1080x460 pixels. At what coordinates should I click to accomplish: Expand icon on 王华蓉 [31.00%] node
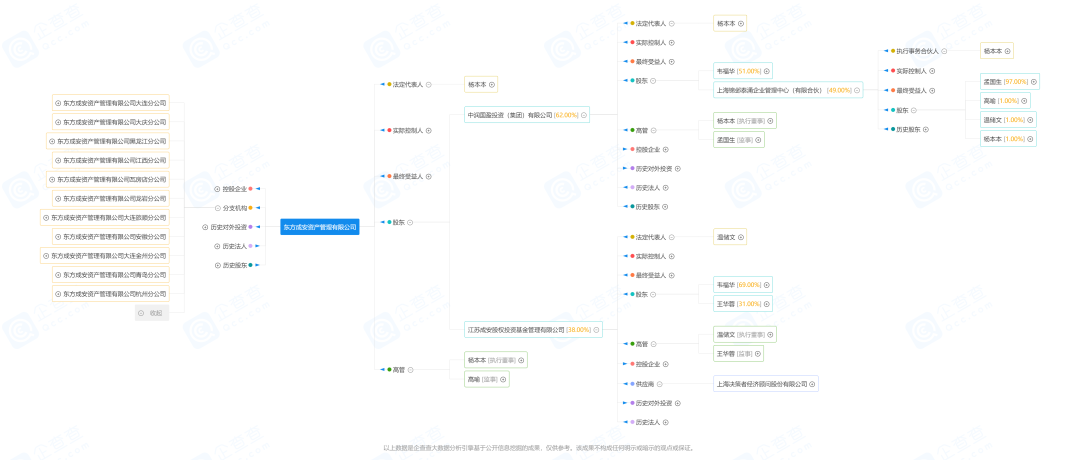(x=766, y=304)
